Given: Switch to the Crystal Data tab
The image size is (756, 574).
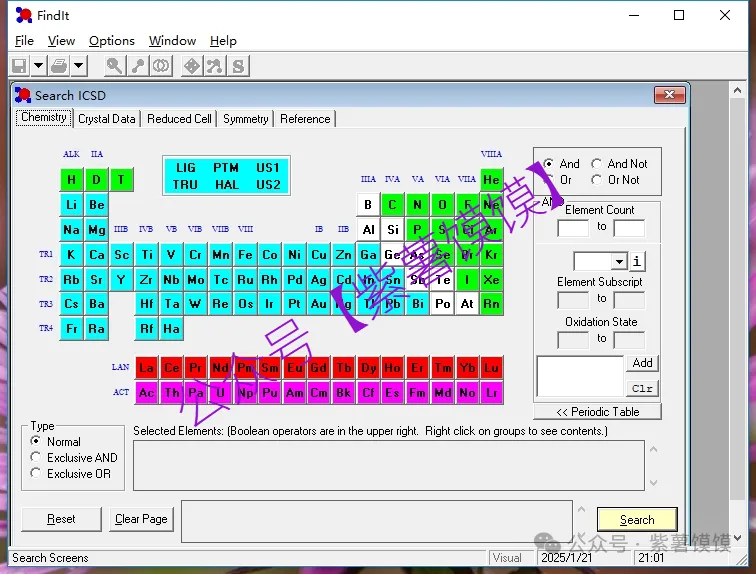Looking at the screenshot, I should tap(106, 119).
